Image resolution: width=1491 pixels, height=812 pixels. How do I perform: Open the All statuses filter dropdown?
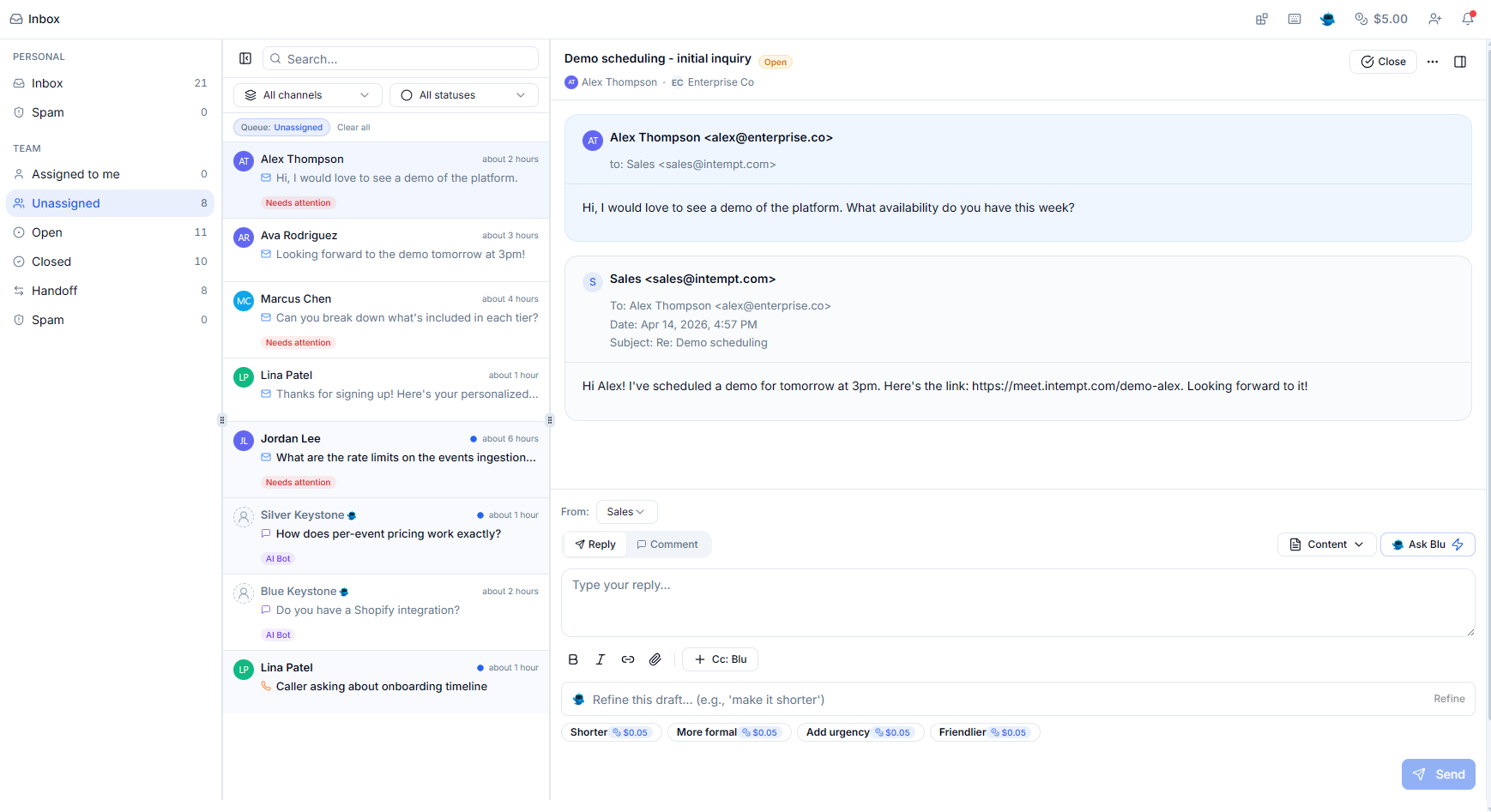point(463,94)
